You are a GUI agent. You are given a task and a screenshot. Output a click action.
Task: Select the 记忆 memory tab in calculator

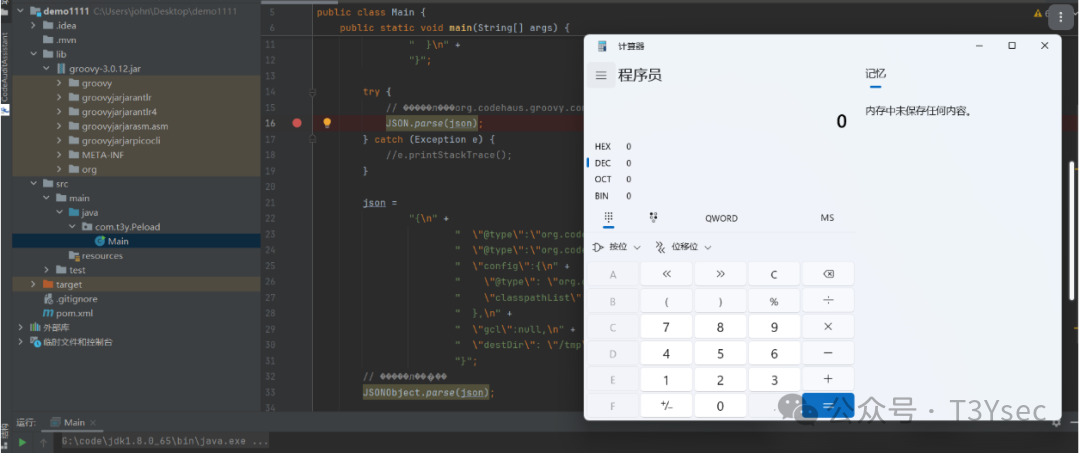(875, 74)
